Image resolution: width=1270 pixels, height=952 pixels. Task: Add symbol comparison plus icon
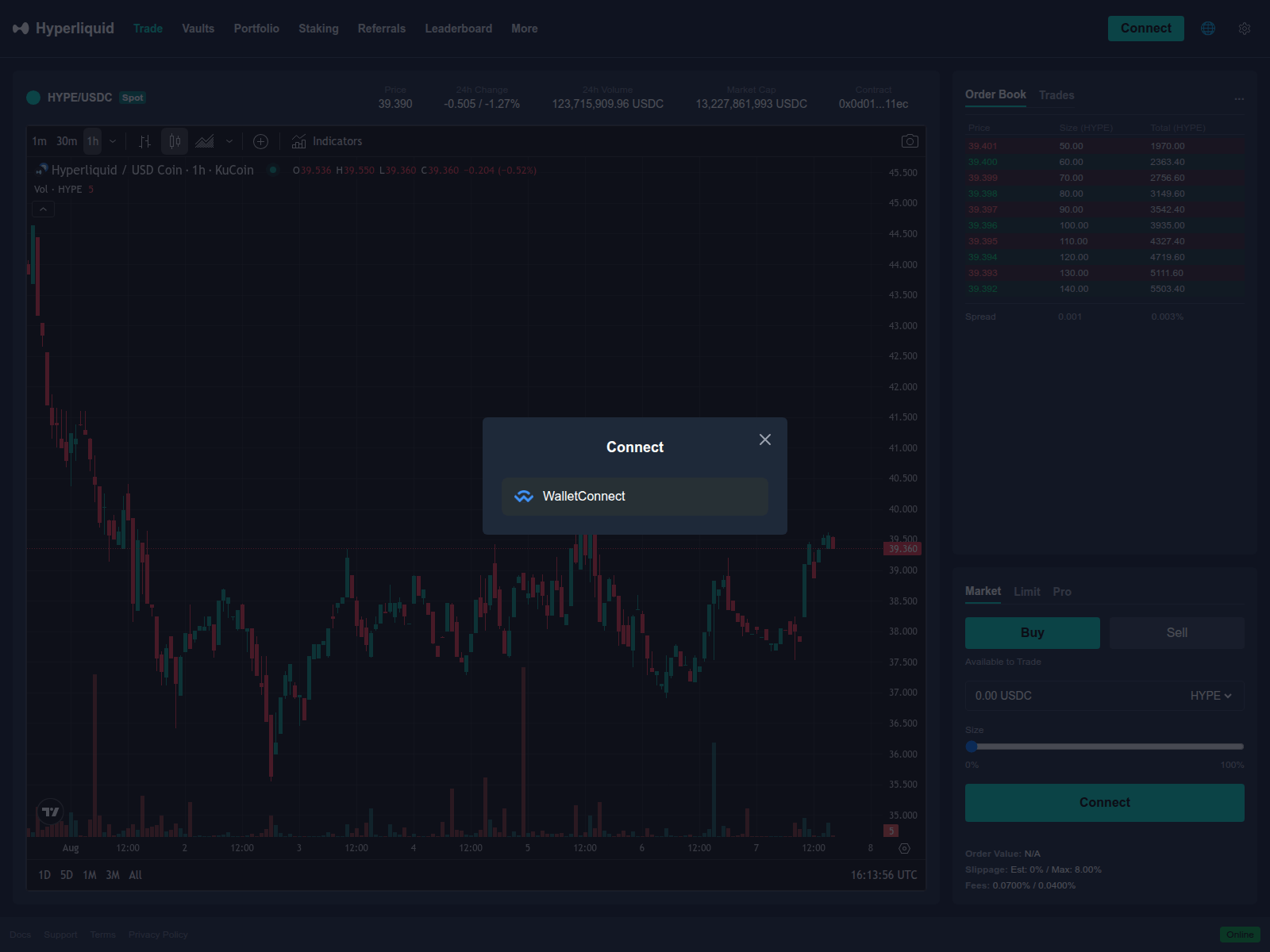260,141
